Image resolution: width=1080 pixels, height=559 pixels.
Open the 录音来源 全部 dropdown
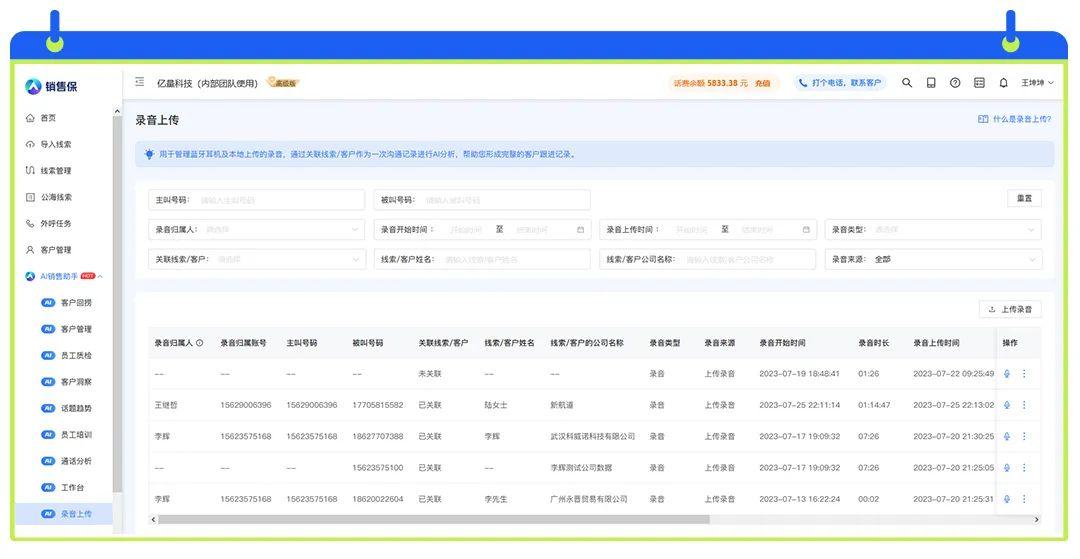pyautogui.click(x=933, y=260)
